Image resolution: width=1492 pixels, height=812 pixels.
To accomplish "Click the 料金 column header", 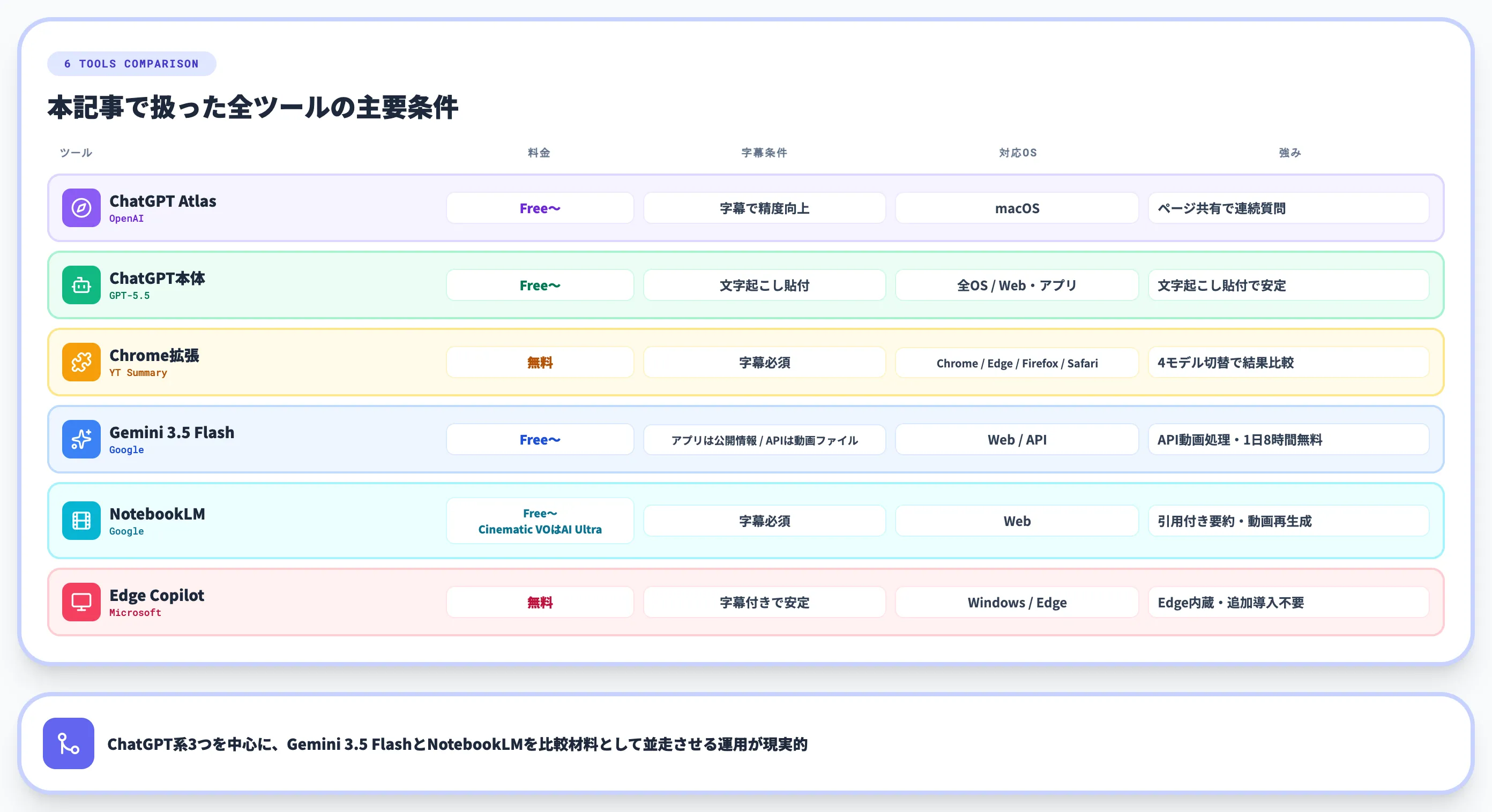I will (539, 153).
